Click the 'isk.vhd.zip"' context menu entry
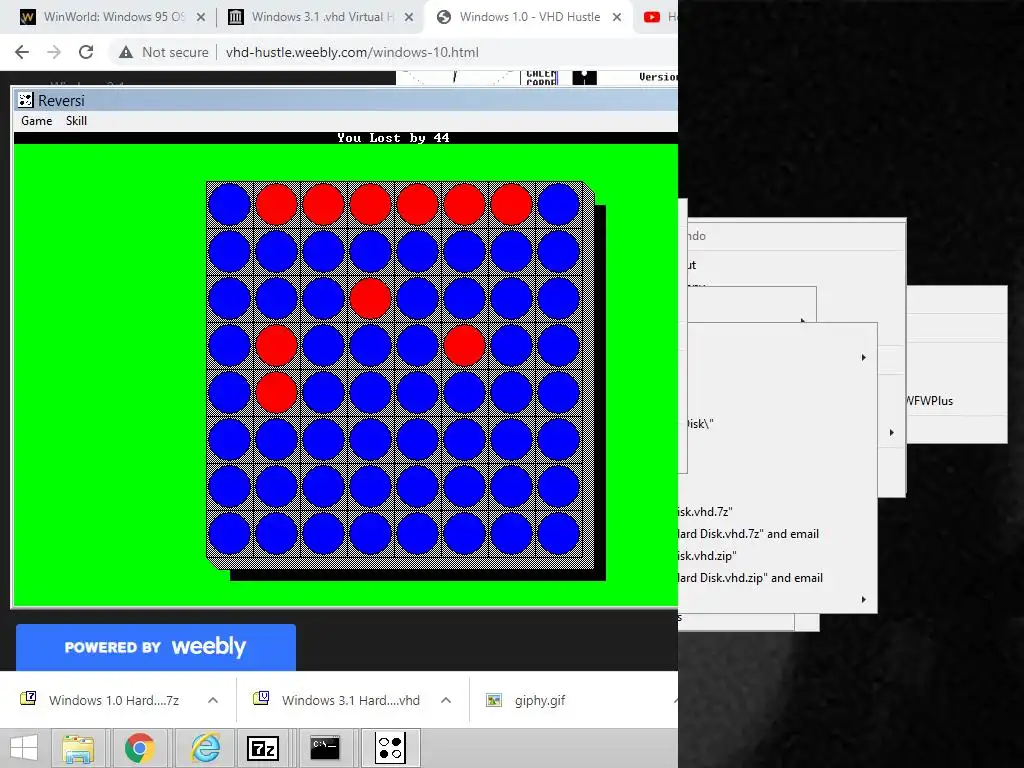Image resolution: width=1024 pixels, height=768 pixels. [707, 556]
